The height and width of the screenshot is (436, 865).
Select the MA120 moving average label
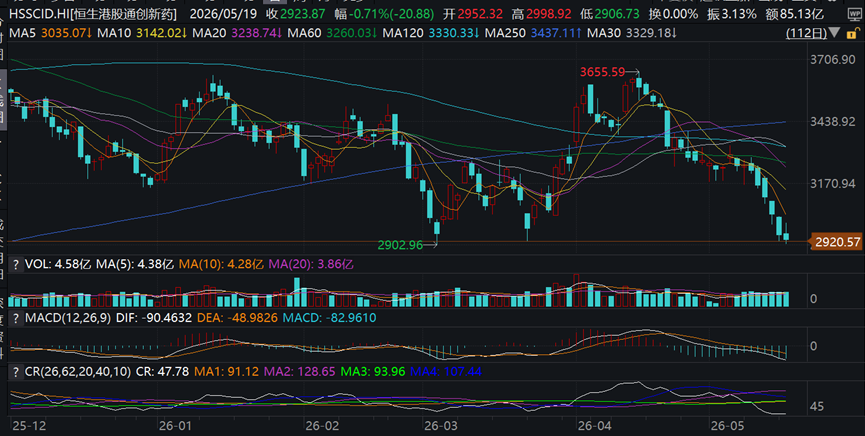tap(402, 33)
